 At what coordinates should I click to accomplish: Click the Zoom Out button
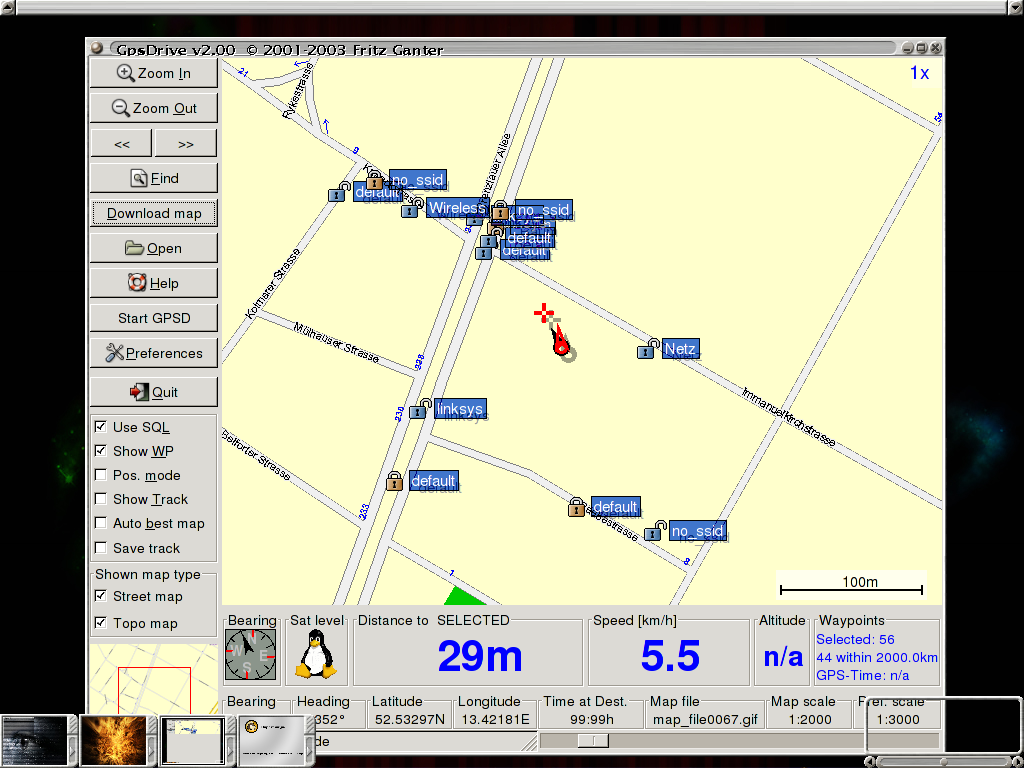tap(153, 108)
